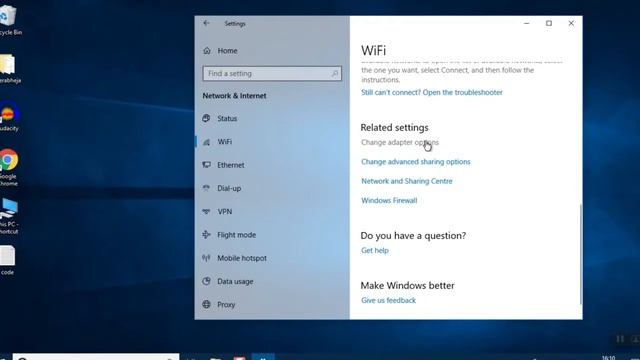Click the Flight mode airplane icon
Screen dimensions: 640x360
(207, 235)
